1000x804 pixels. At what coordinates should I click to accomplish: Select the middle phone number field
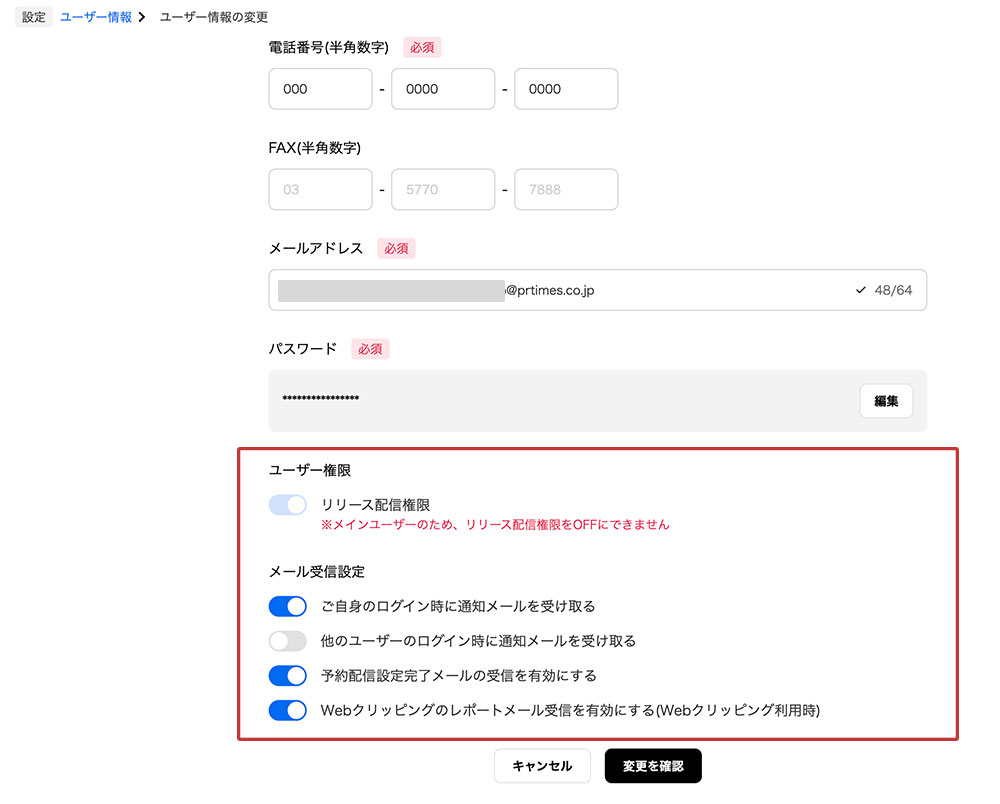click(x=443, y=89)
